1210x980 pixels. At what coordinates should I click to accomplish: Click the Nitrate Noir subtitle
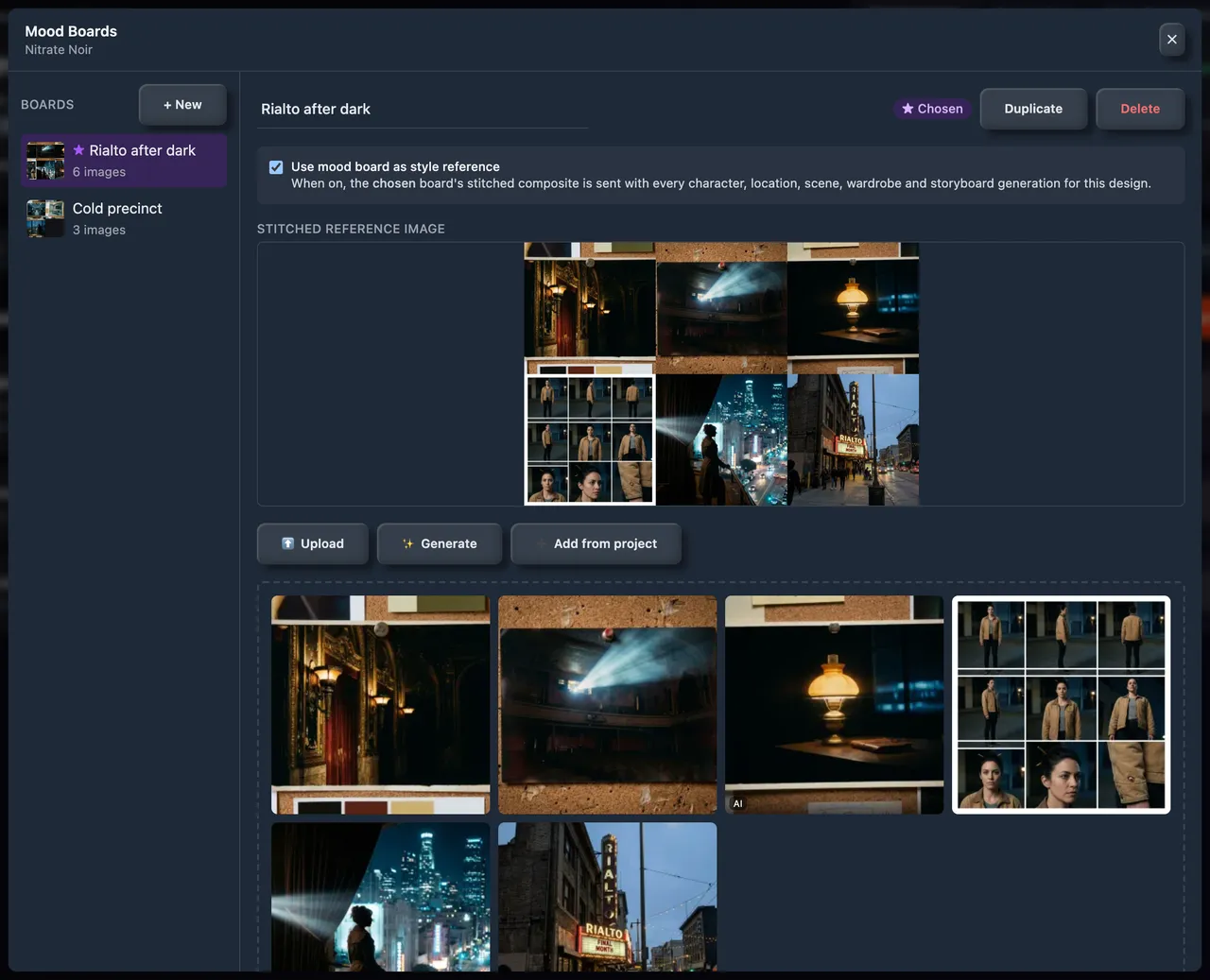point(59,50)
